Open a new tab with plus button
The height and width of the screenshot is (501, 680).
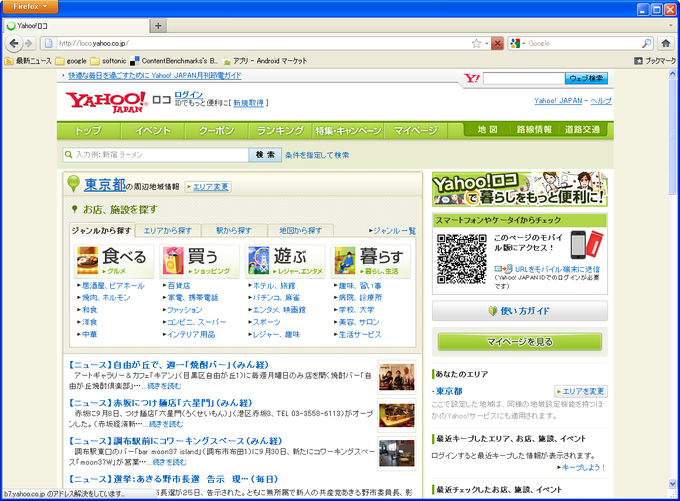158,26
